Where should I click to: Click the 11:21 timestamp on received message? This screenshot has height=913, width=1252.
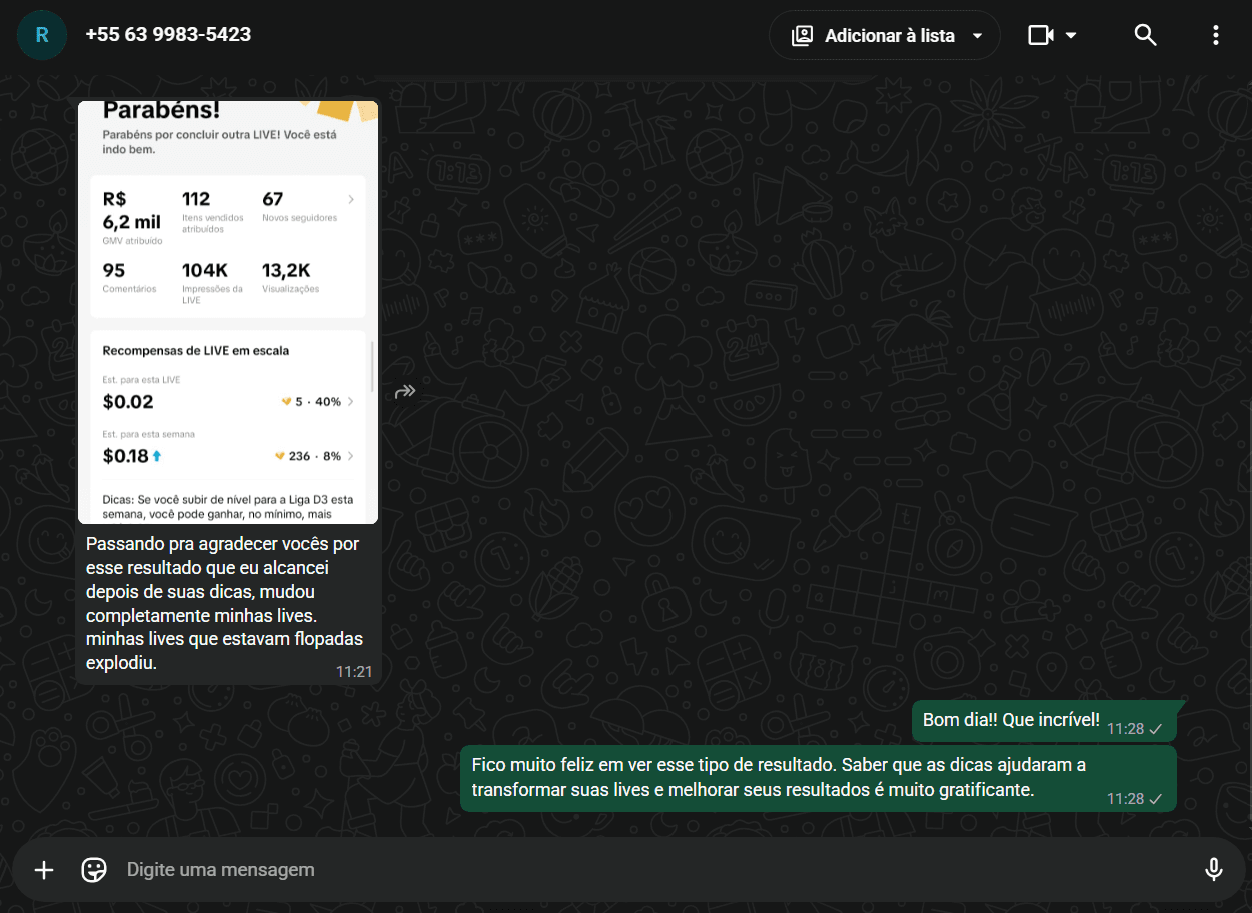[354, 672]
